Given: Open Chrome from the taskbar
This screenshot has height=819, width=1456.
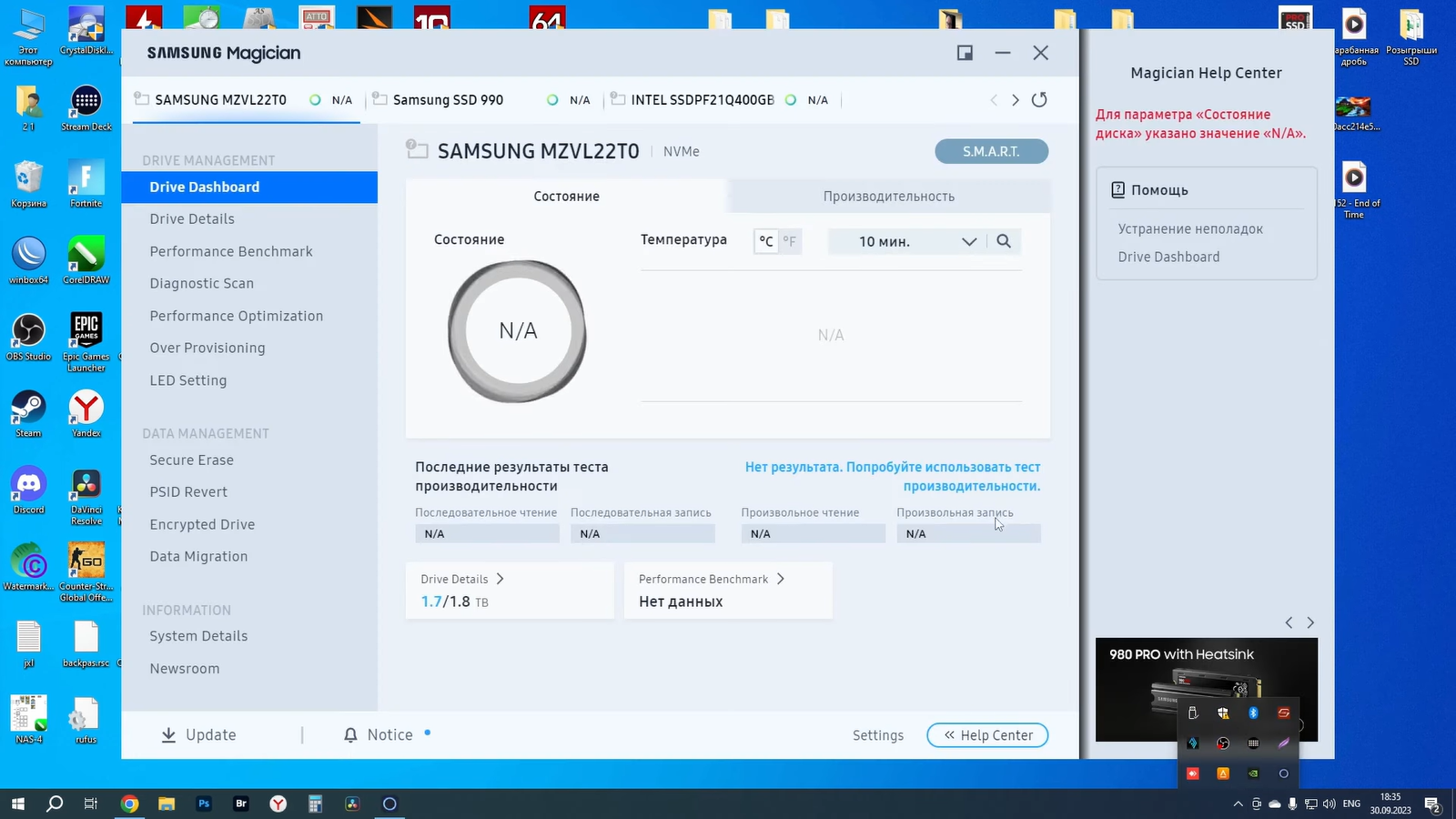Looking at the screenshot, I should click(129, 804).
